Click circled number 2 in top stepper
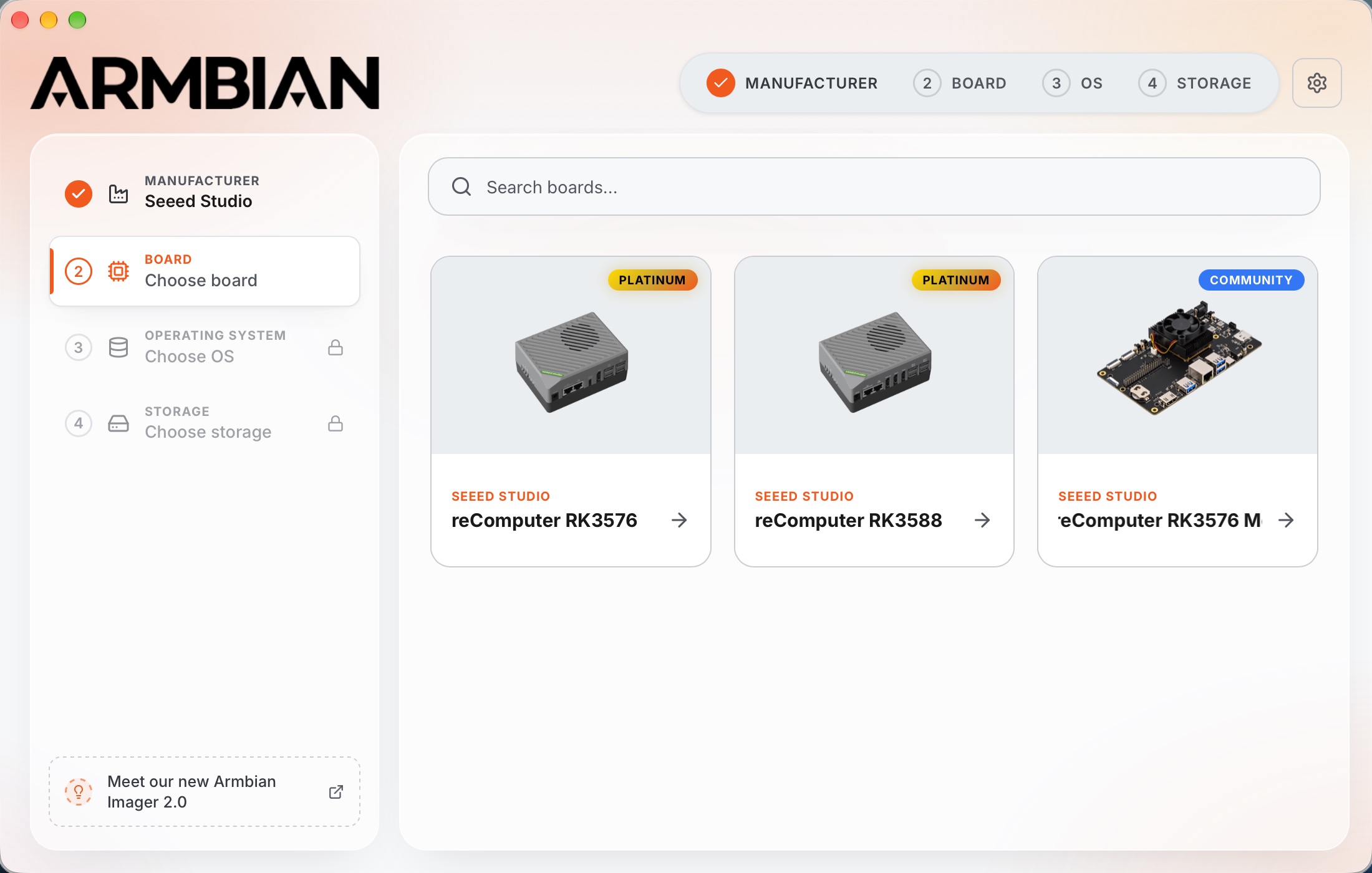Image resolution: width=1372 pixels, height=873 pixels. [x=927, y=83]
